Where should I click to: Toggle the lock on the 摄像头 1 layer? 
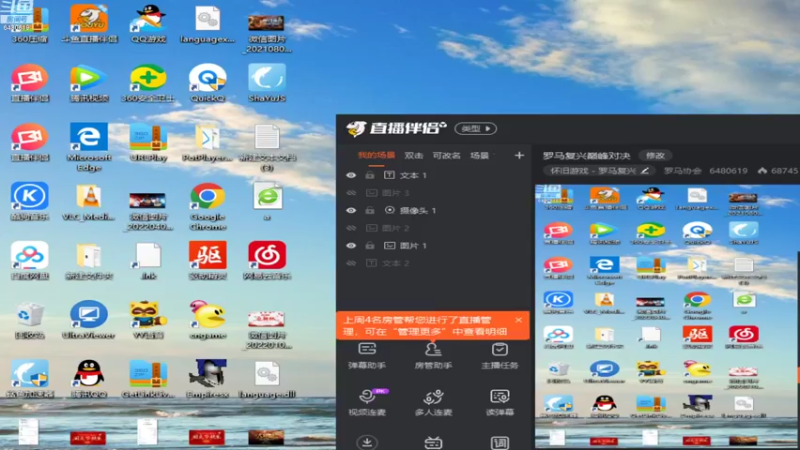370,210
